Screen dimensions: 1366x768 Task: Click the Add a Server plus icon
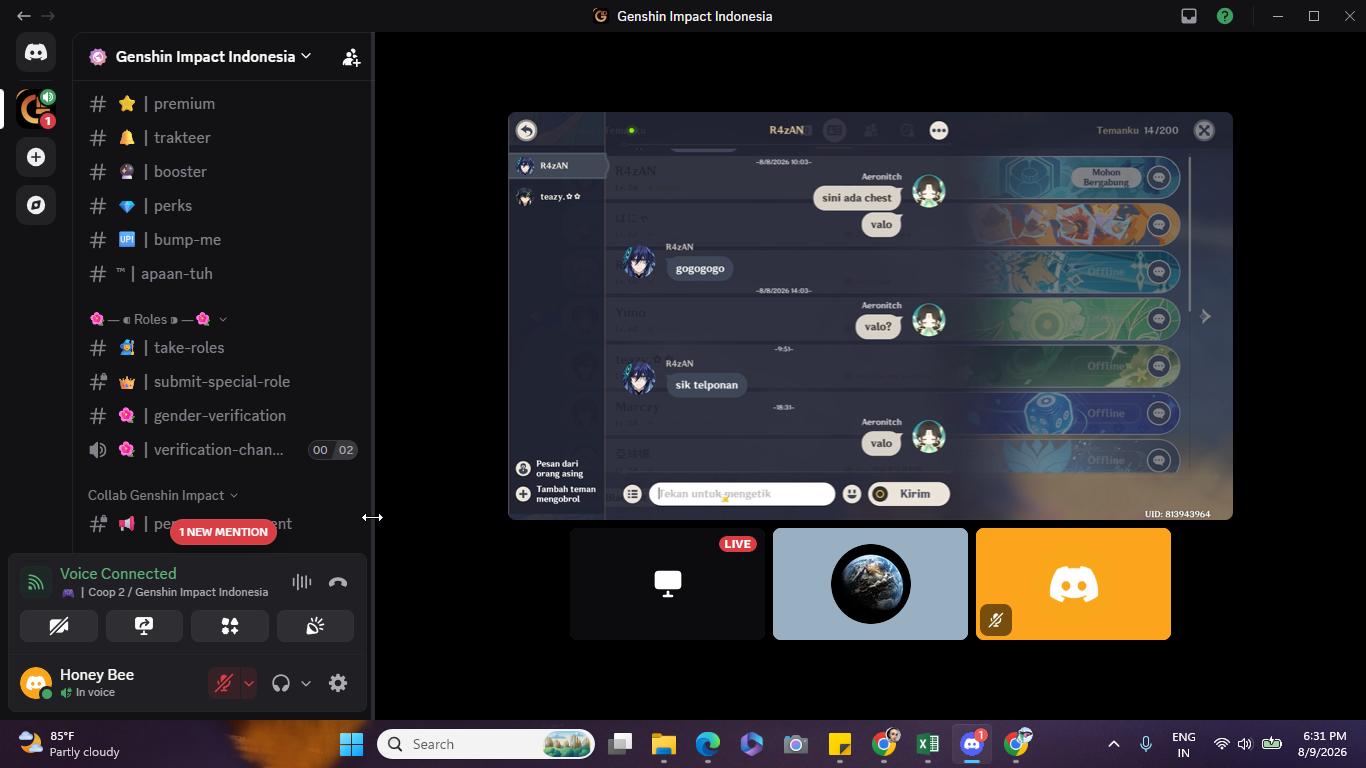[36, 157]
